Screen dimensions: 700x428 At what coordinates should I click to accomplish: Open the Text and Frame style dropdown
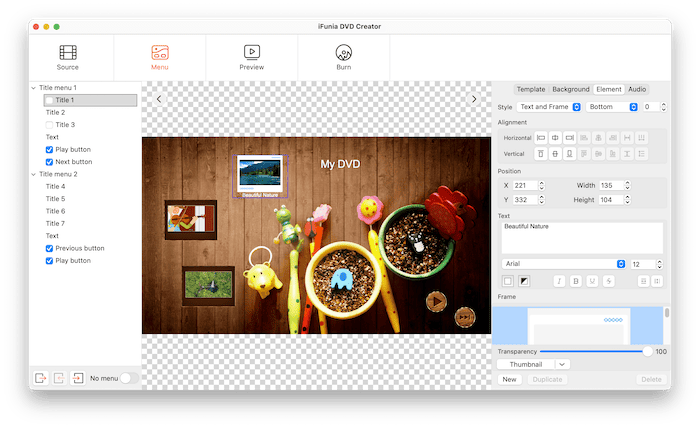pyautogui.click(x=549, y=106)
